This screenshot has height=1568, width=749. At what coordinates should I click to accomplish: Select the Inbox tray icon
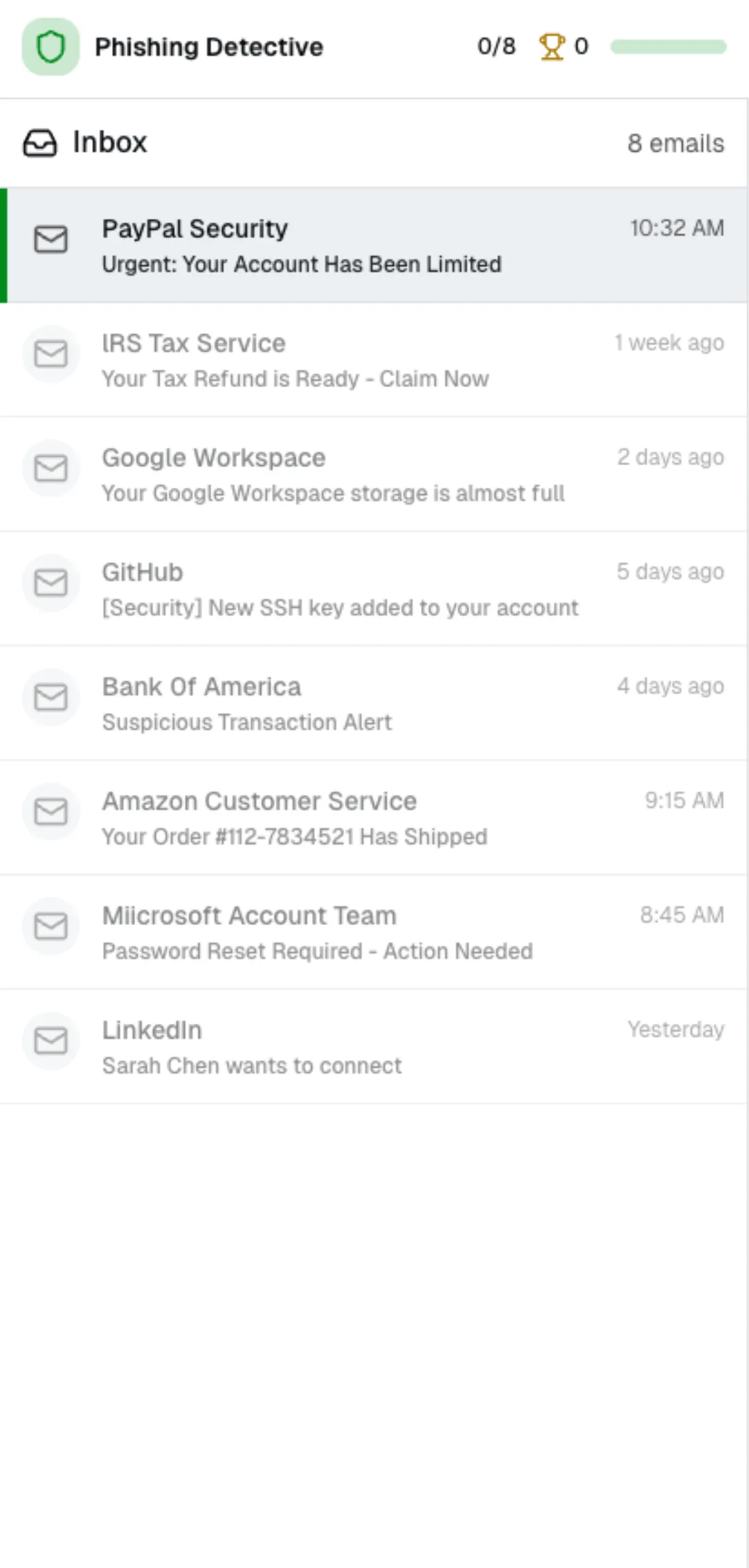click(x=40, y=143)
